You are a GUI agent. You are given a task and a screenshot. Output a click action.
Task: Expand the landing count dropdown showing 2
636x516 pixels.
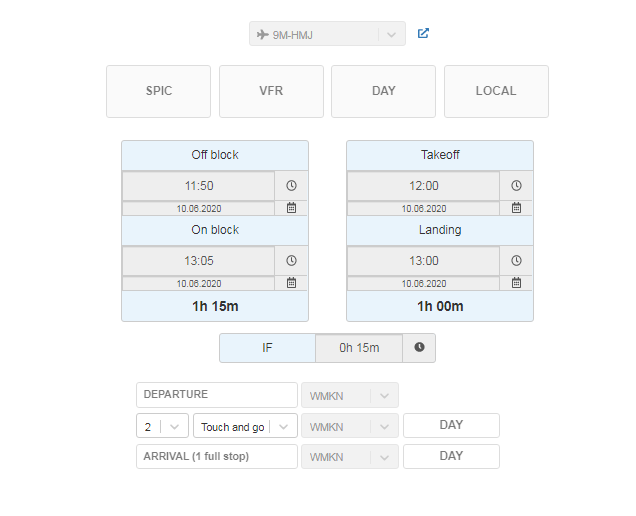(174, 426)
